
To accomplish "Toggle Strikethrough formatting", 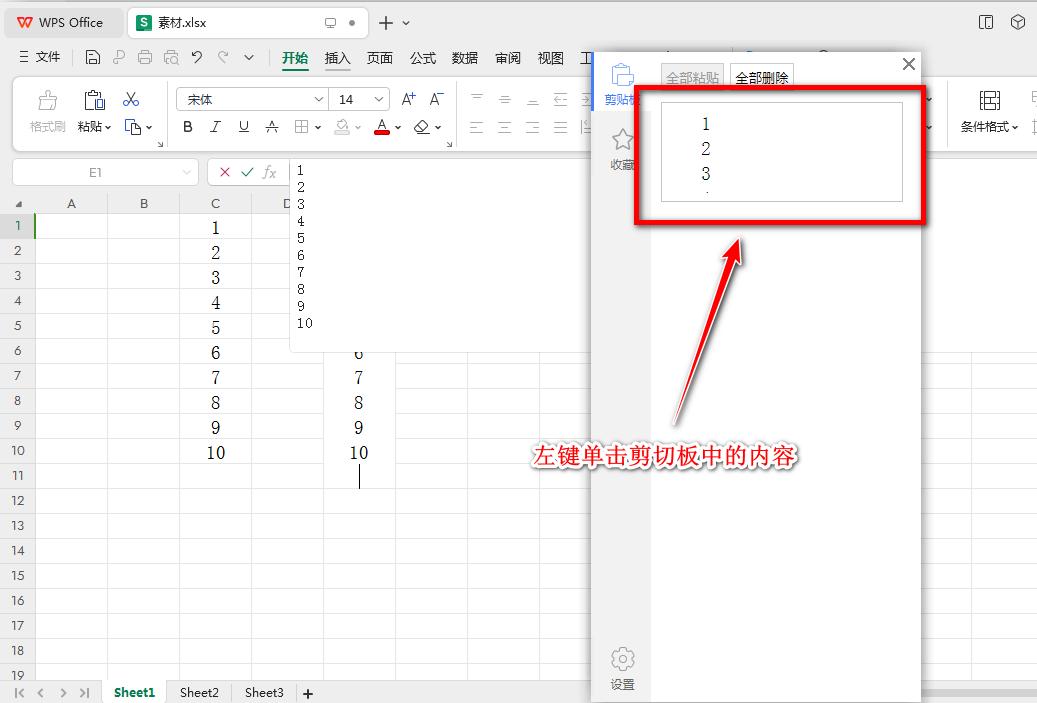I will (272, 126).
